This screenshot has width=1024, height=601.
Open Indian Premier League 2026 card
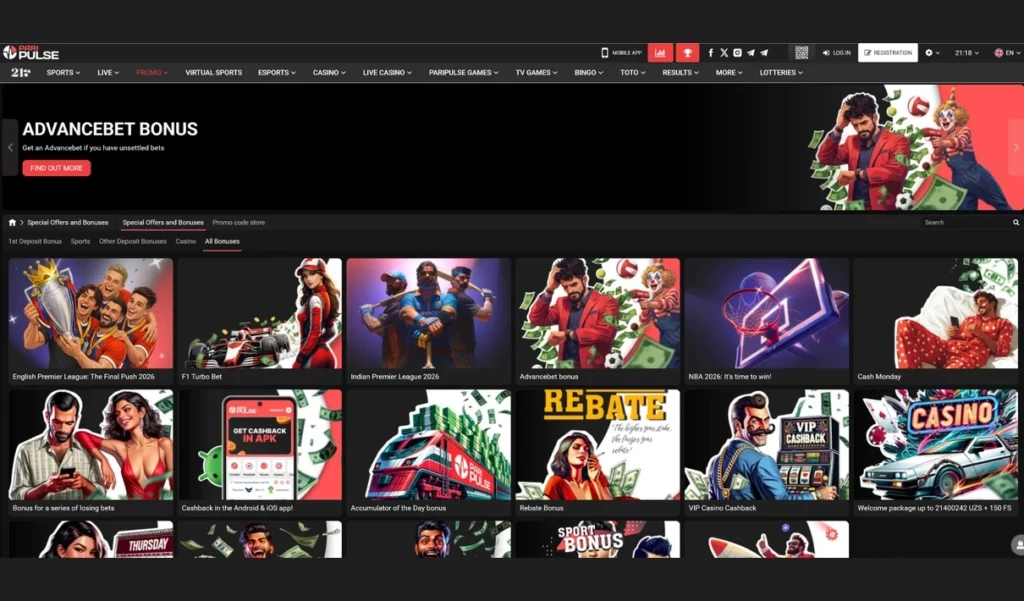coord(428,321)
